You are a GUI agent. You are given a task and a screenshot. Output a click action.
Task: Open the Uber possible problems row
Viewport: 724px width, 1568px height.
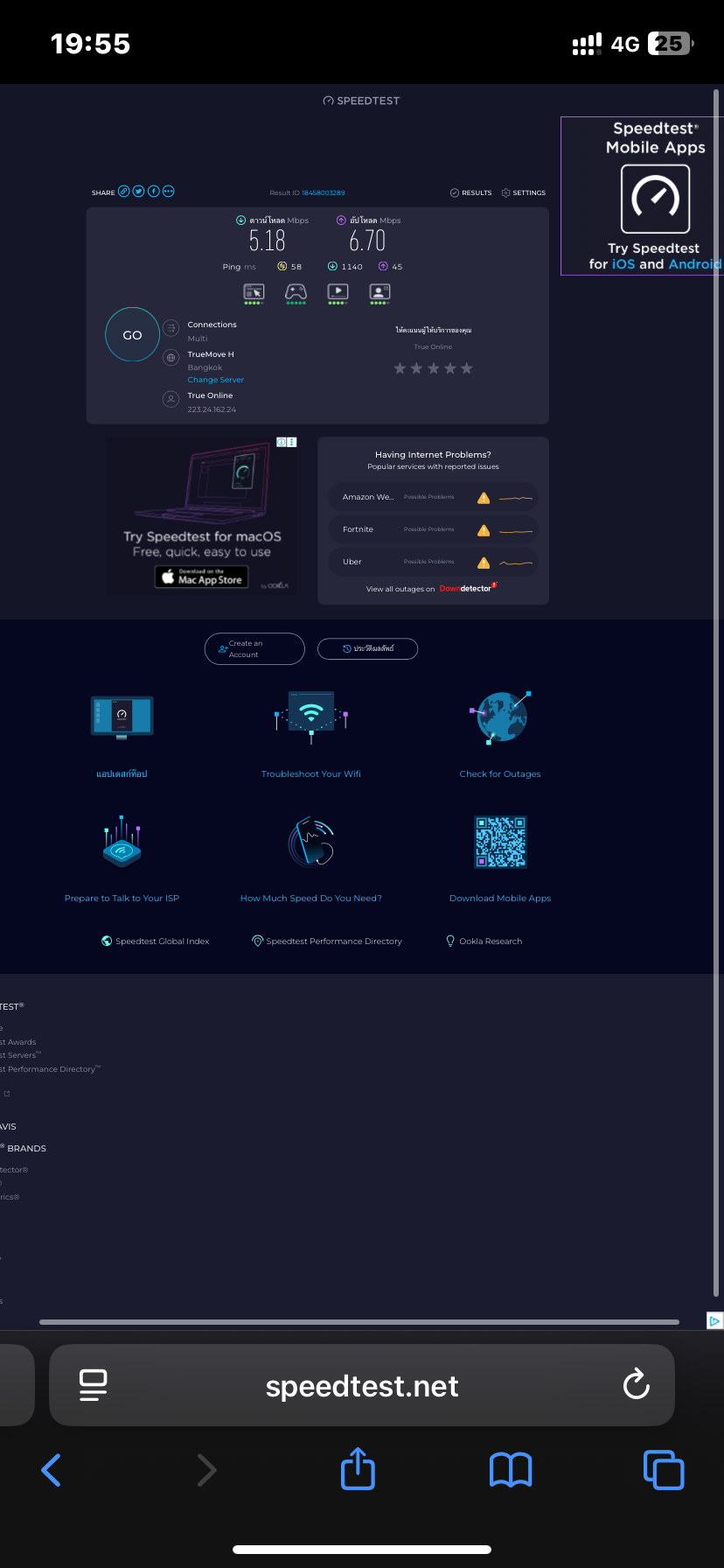433,562
